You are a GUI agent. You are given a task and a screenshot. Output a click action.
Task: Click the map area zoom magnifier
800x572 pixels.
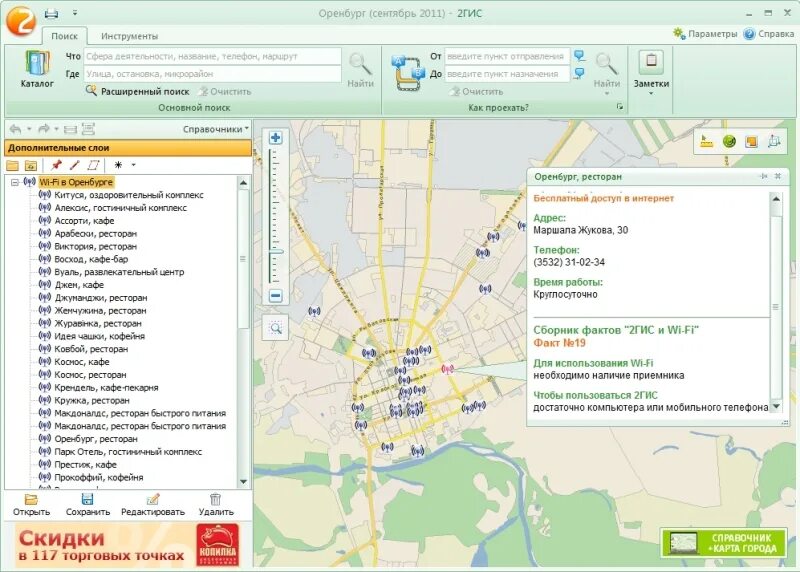pos(276,328)
